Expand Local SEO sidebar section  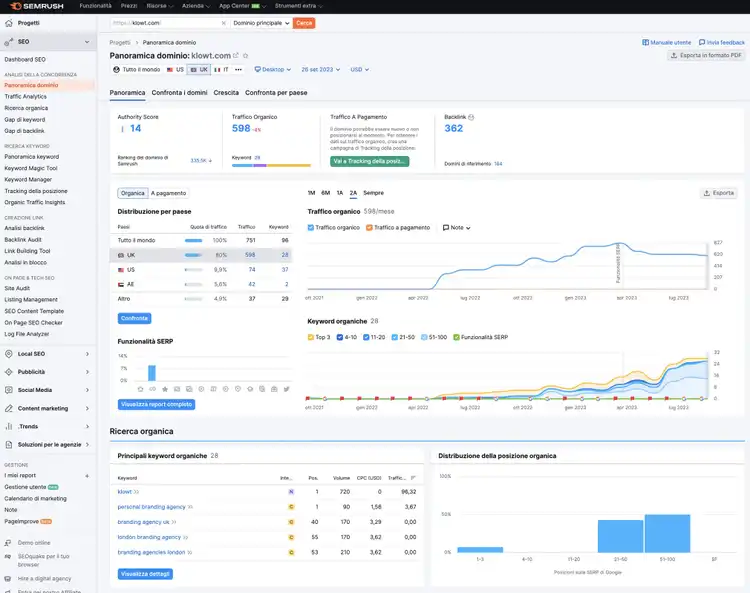pyautogui.click(x=87, y=354)
